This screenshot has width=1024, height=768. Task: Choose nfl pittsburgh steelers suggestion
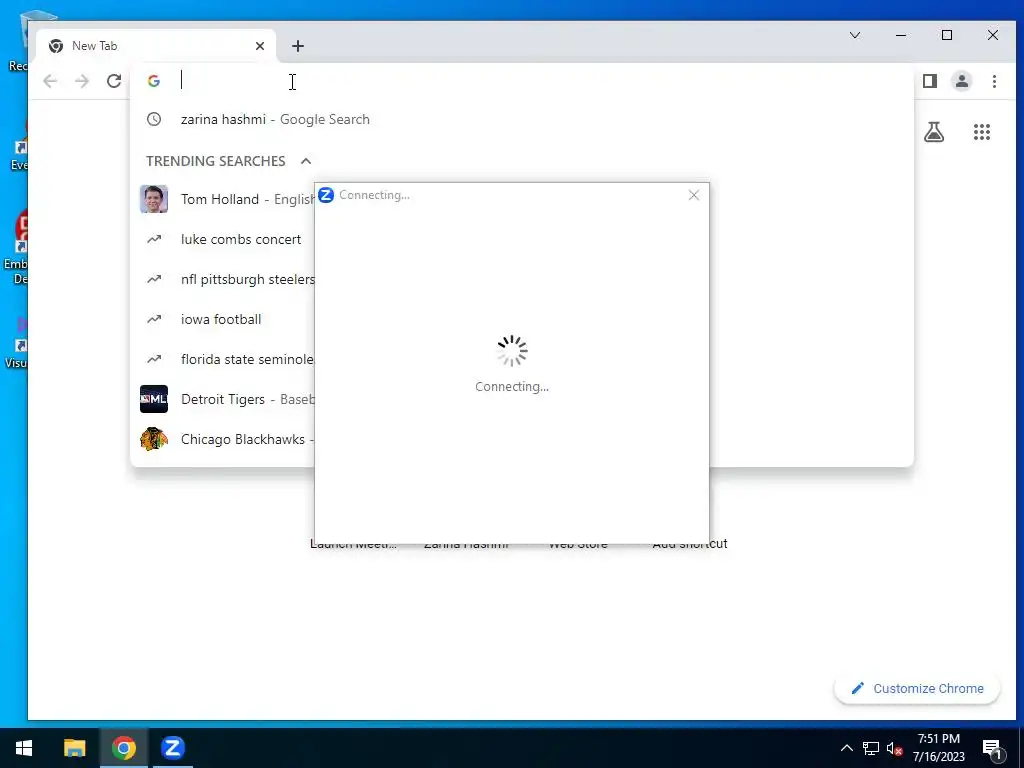coord(223,279)
